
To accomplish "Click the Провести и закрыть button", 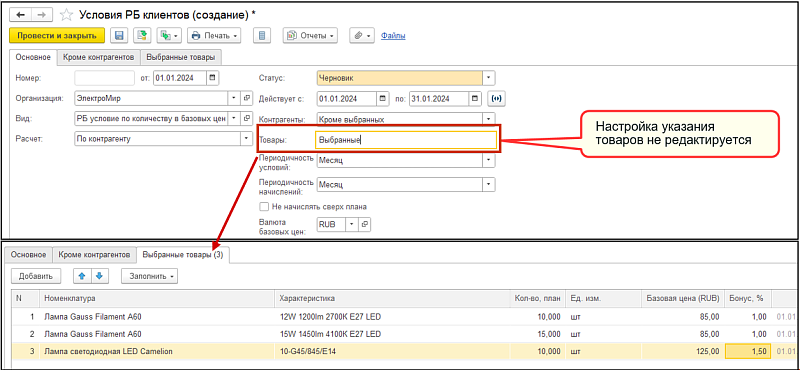I will tap(57, 36).
